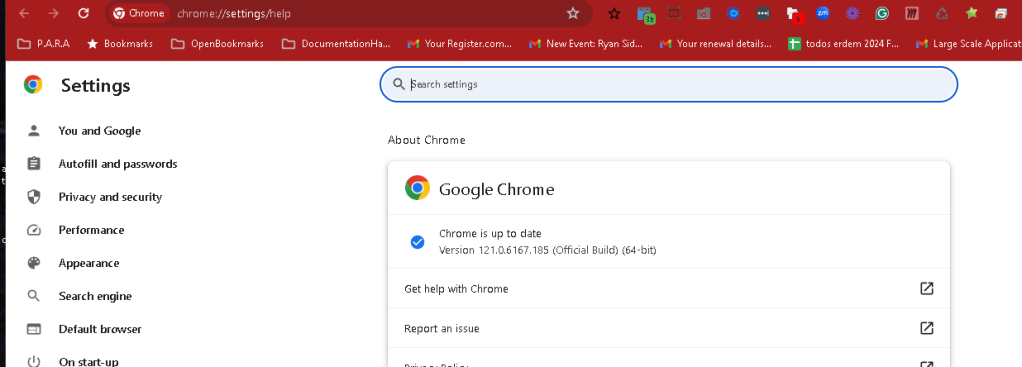Click the extension with red 9 badge
Screen dimensions: 1022x367
point(795,14)
